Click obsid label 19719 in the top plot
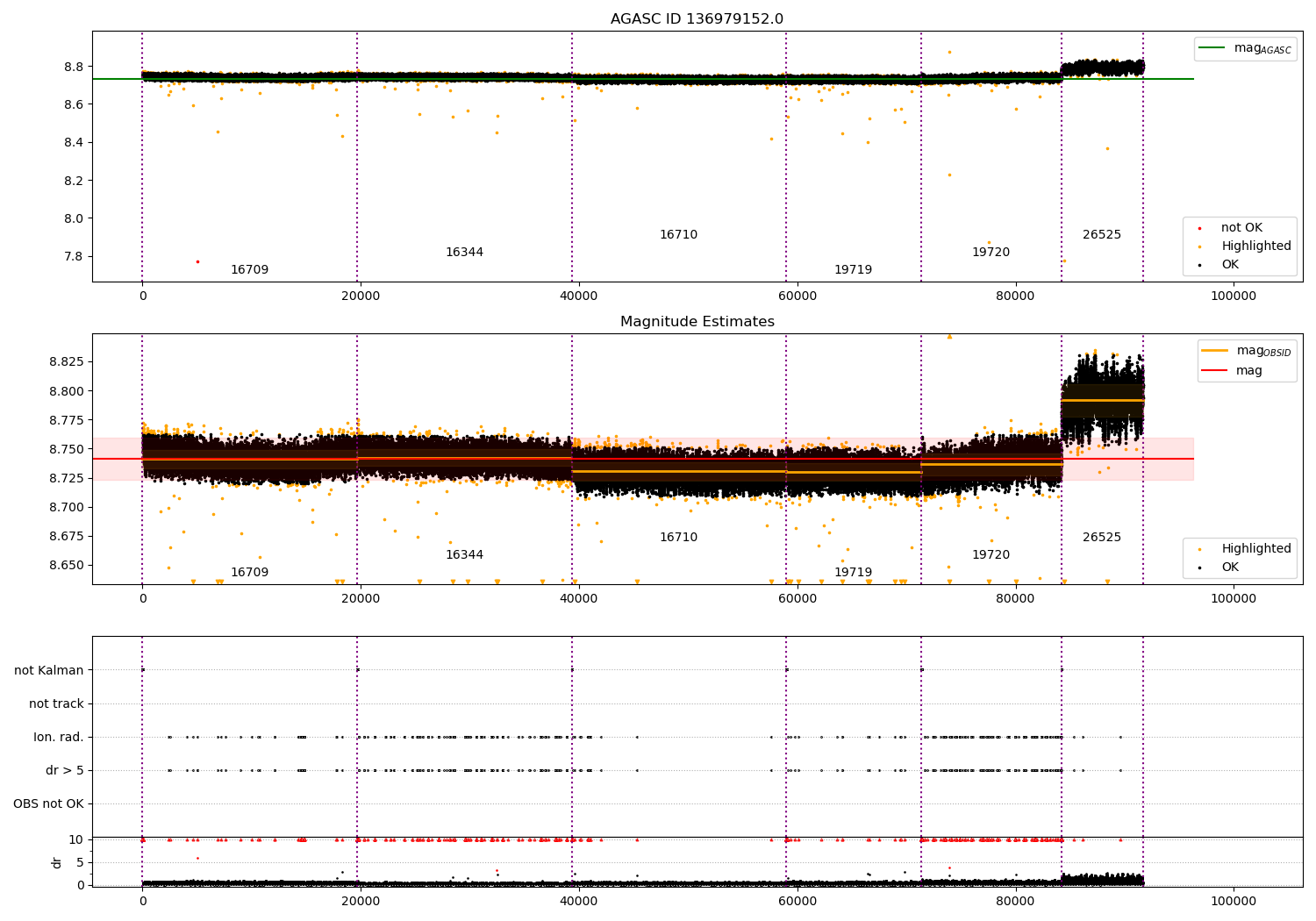 pyautogui.click(x=853, y=270)
